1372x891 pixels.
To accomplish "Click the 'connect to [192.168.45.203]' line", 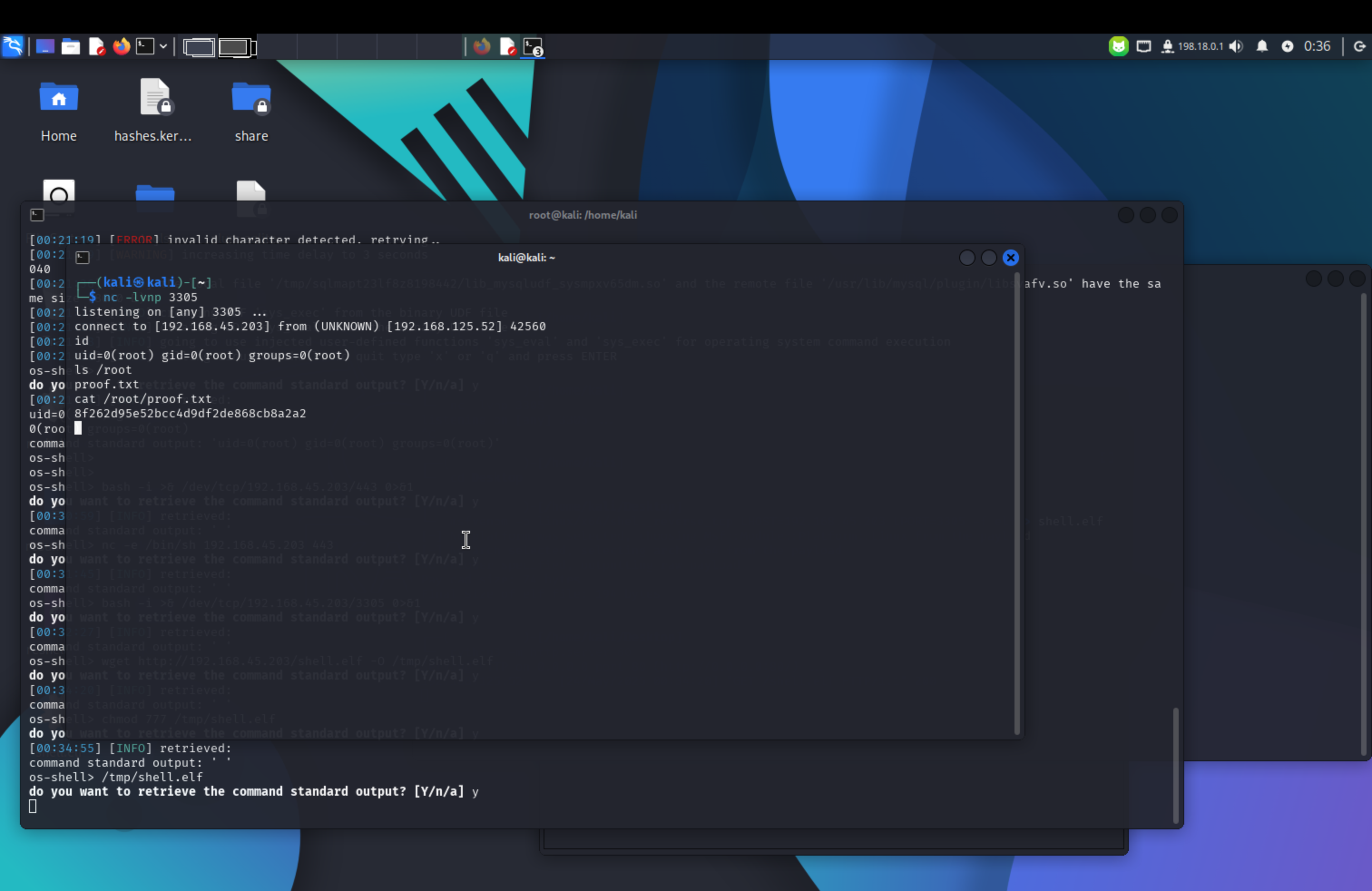I will [x=309, y=326].
